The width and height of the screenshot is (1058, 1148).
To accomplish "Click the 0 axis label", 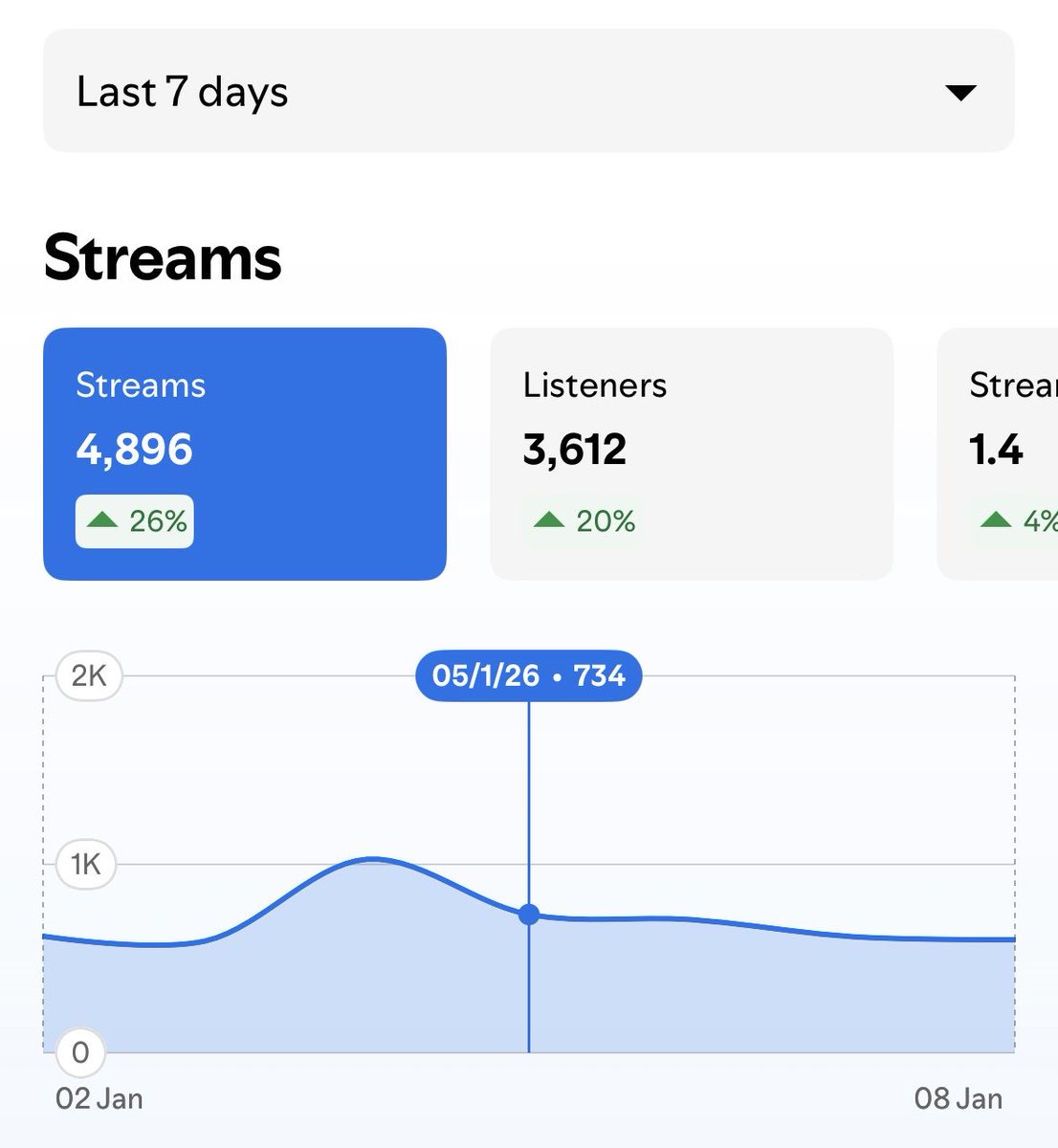I will (80, 1052).
